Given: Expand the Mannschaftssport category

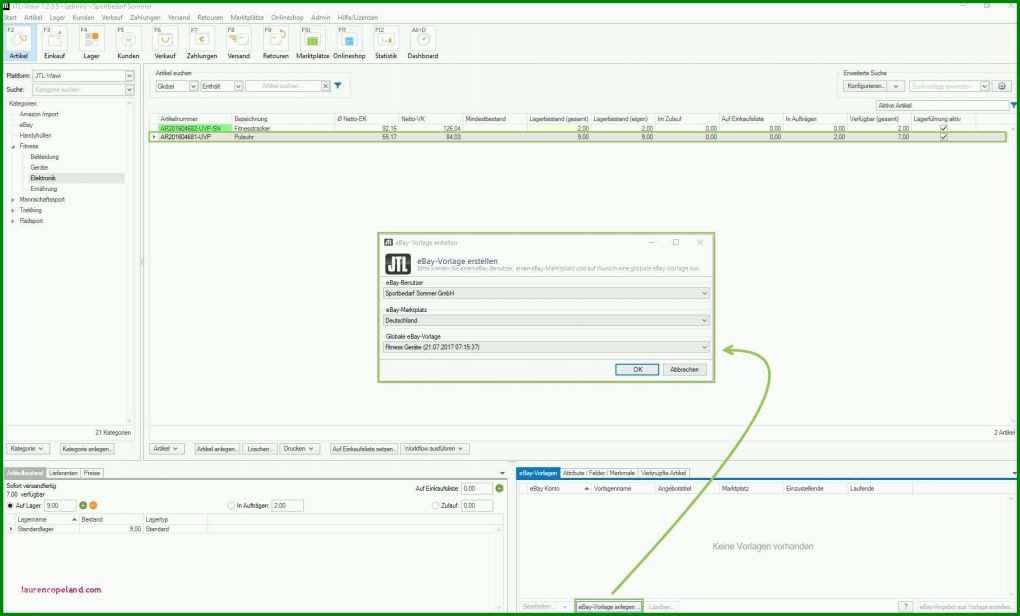Looking at the screenshot, I should [x=12, y=200].
